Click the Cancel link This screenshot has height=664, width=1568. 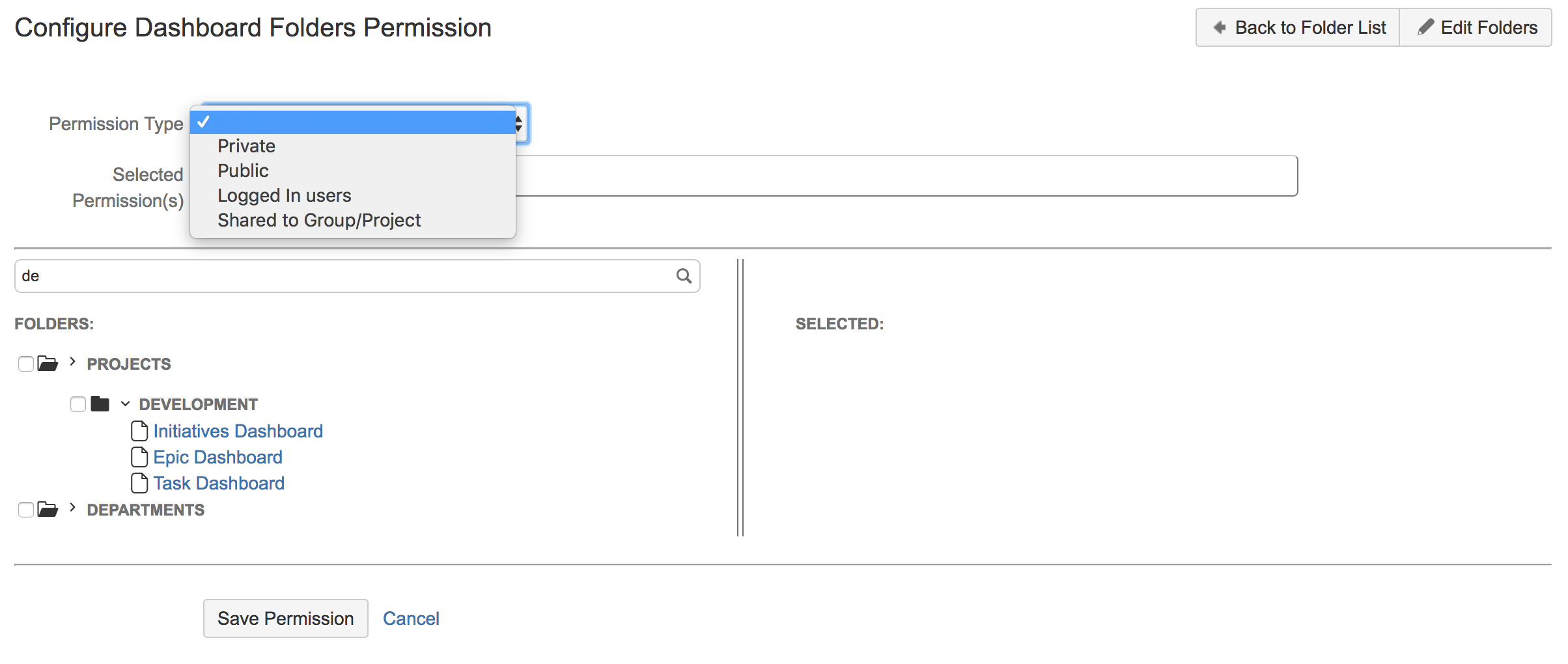411,618
